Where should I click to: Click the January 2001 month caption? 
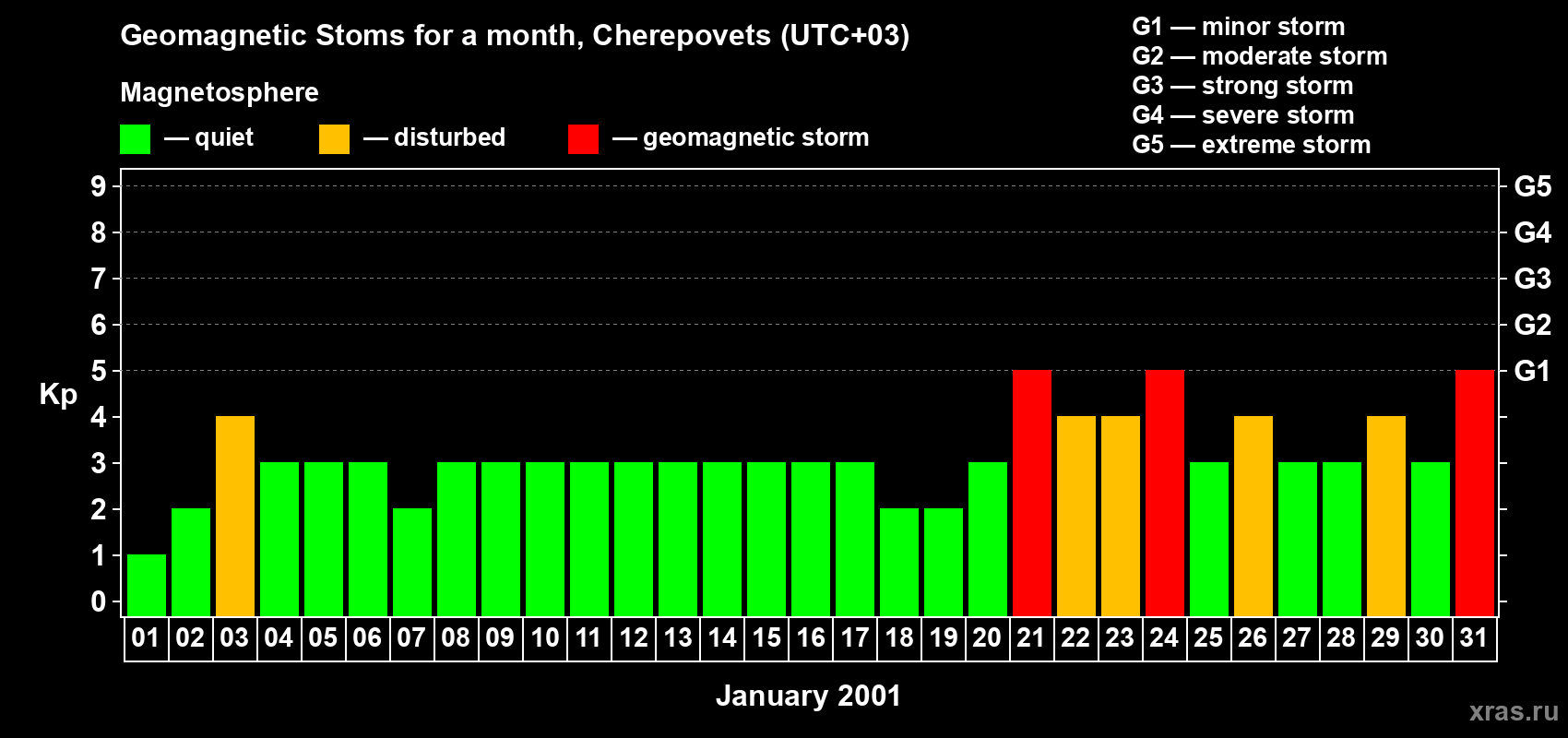tap(808, 696)
